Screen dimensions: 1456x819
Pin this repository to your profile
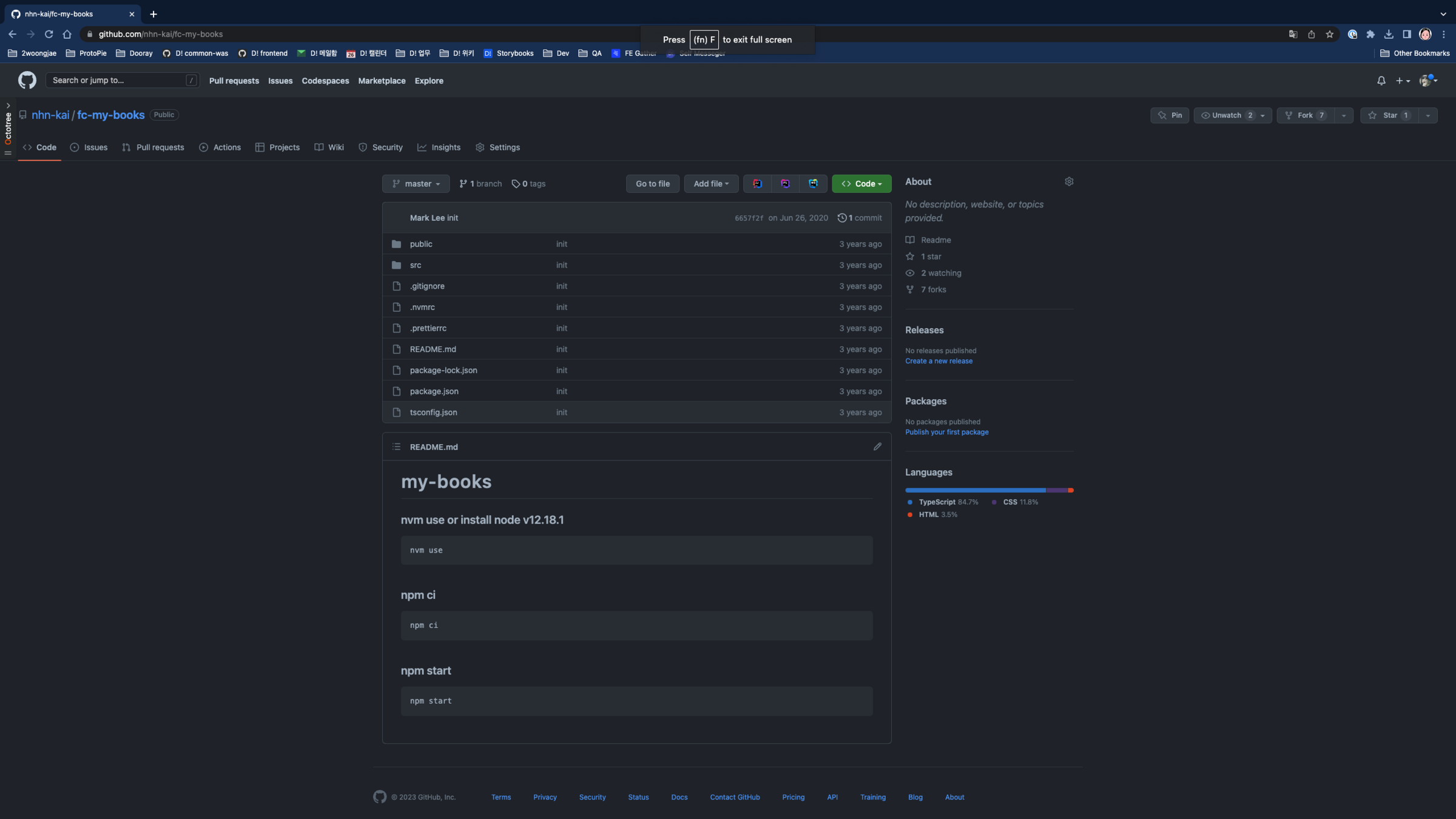tap(1170, 115)
